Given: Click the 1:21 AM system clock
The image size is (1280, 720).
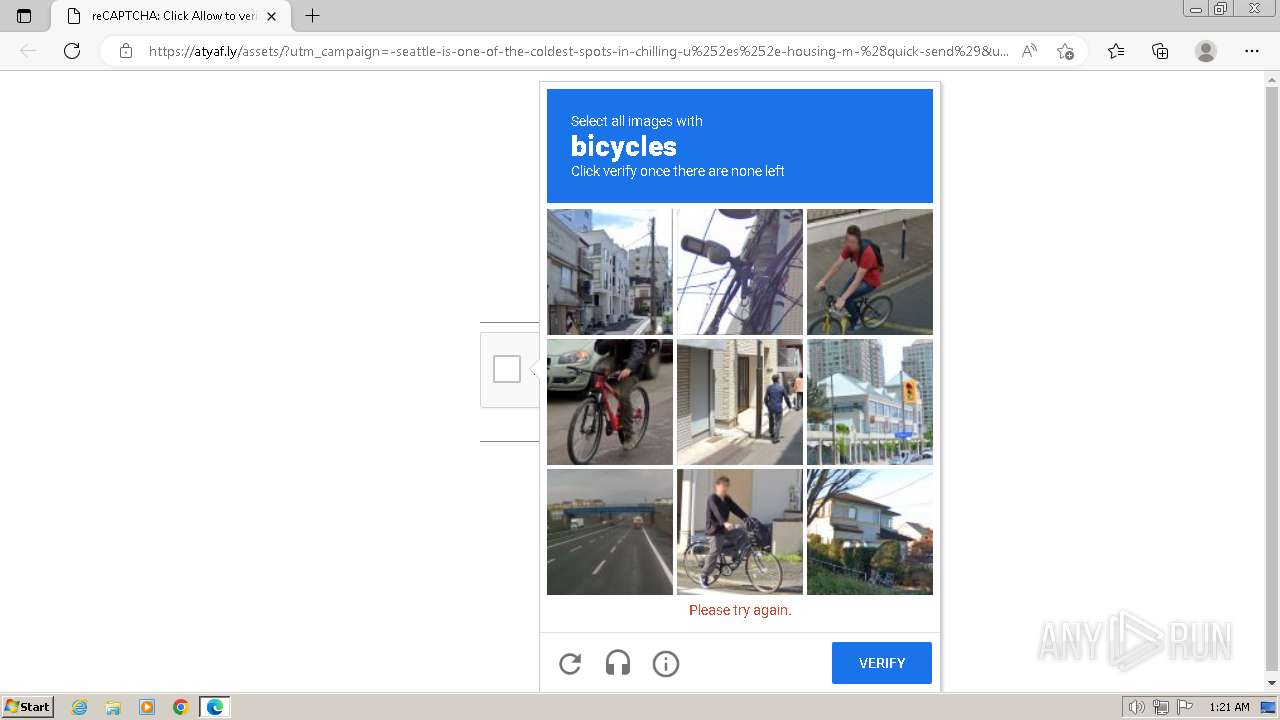Looking at the screenshot, I should tap(1229, 707).
